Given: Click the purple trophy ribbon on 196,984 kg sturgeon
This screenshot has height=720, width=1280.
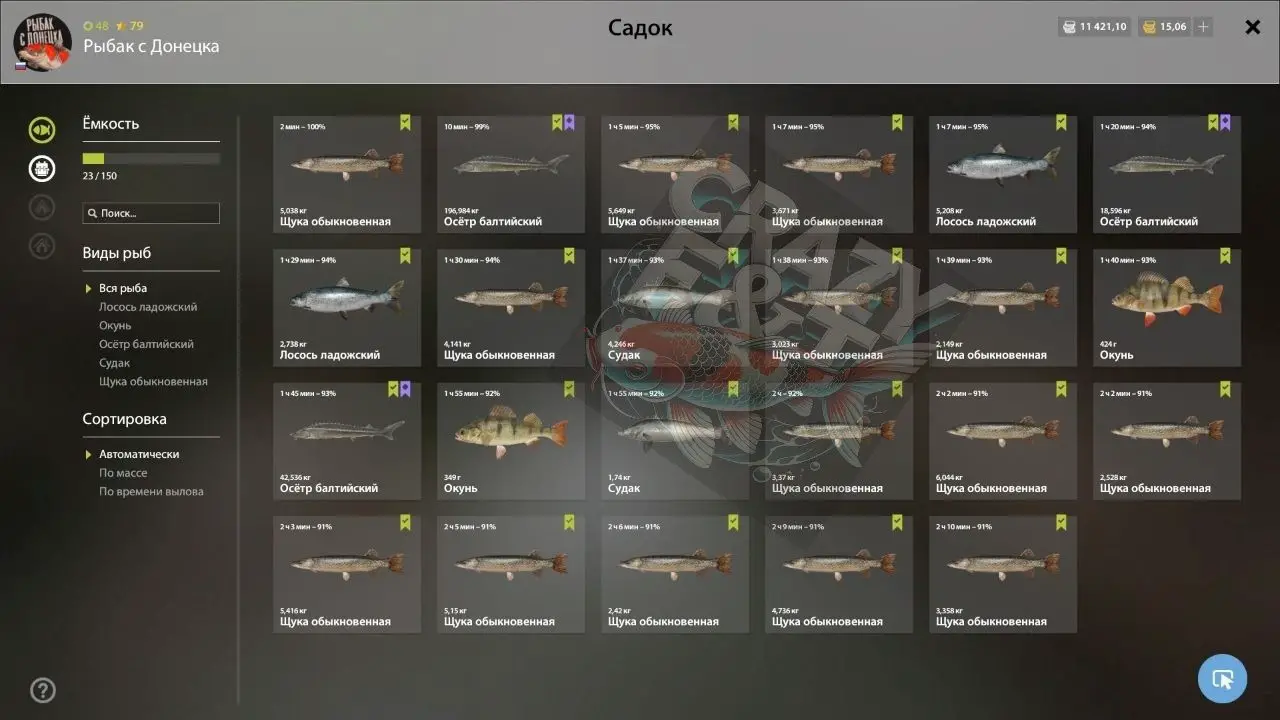Looking at the screenshot, I should click(x=569, y=122).
